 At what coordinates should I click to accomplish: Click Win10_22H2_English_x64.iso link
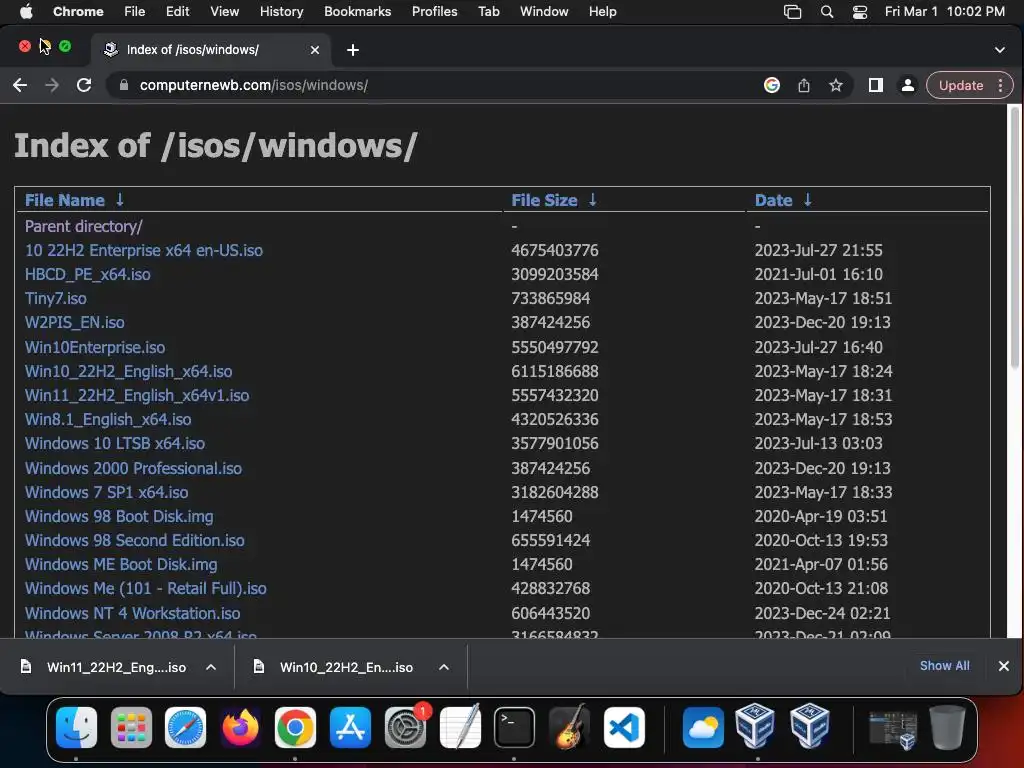click(129, 371)
